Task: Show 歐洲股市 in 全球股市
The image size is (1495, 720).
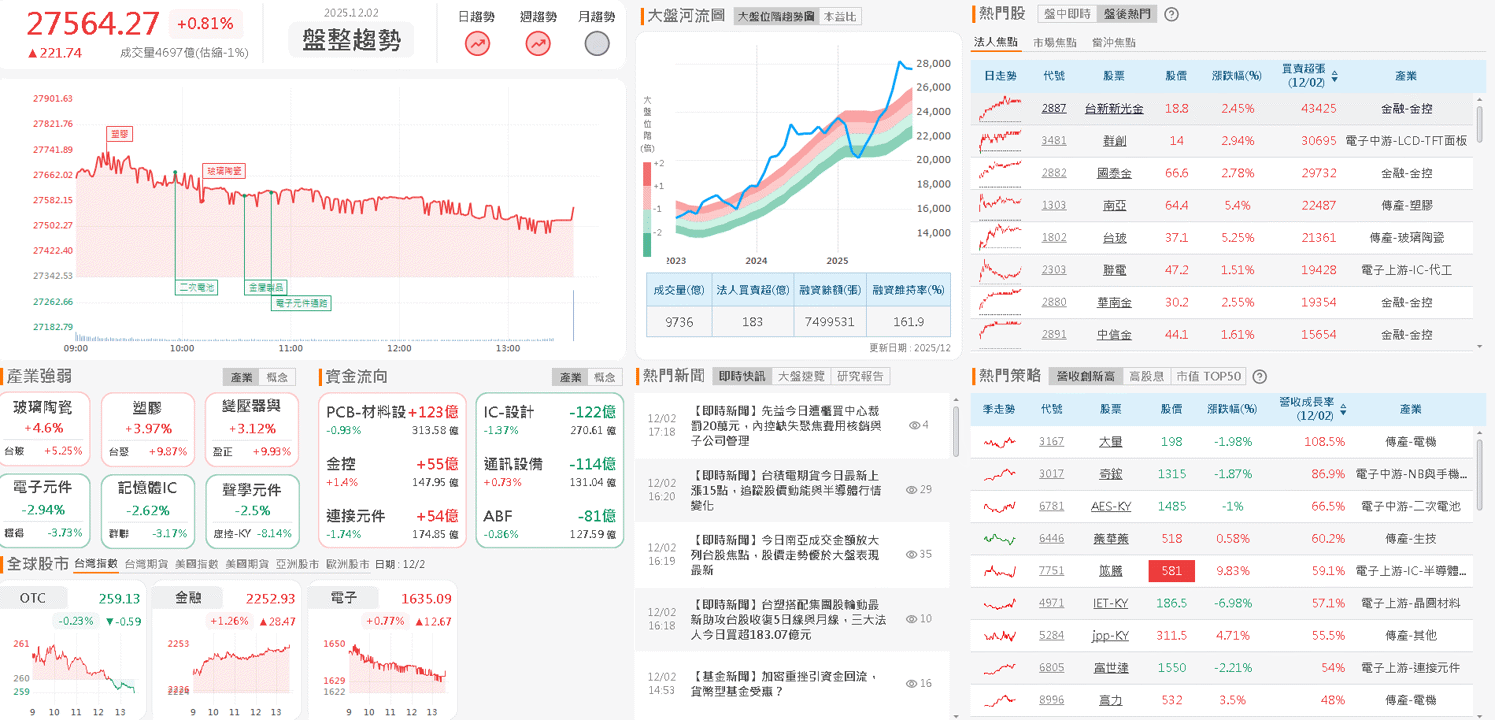Action: [347, 564]
